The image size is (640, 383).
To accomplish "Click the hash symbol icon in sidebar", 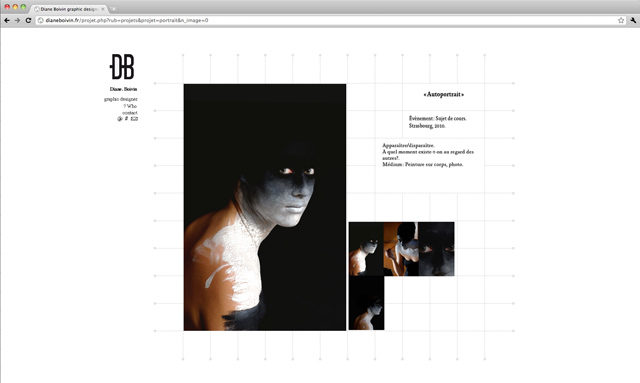I will (x=126, y=118).
